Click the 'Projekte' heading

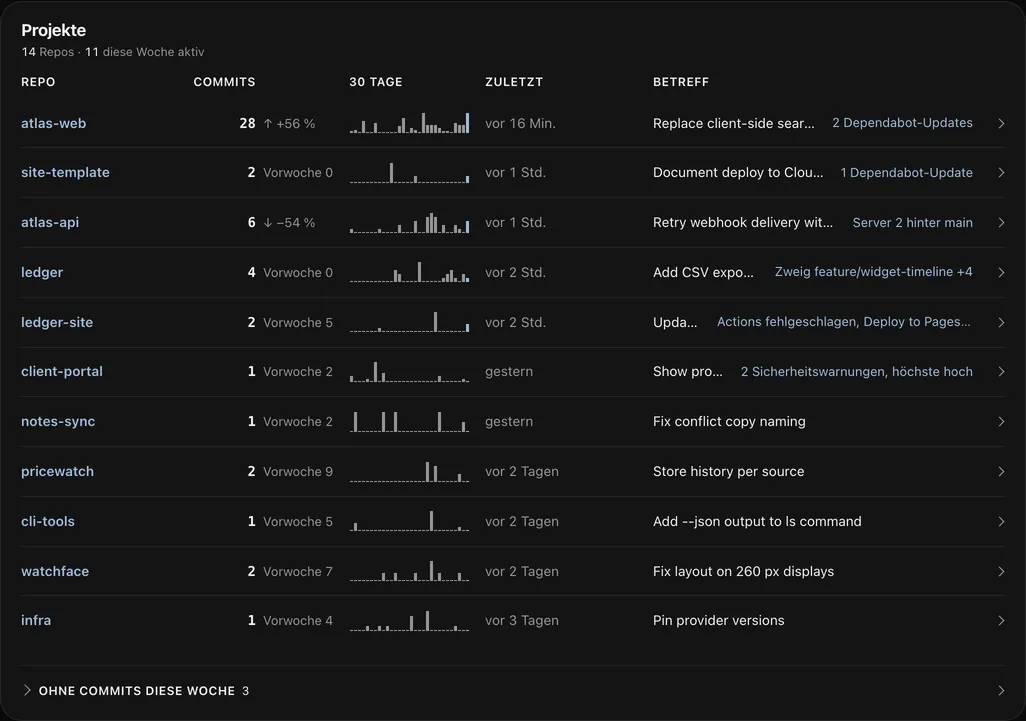point(54,30)
